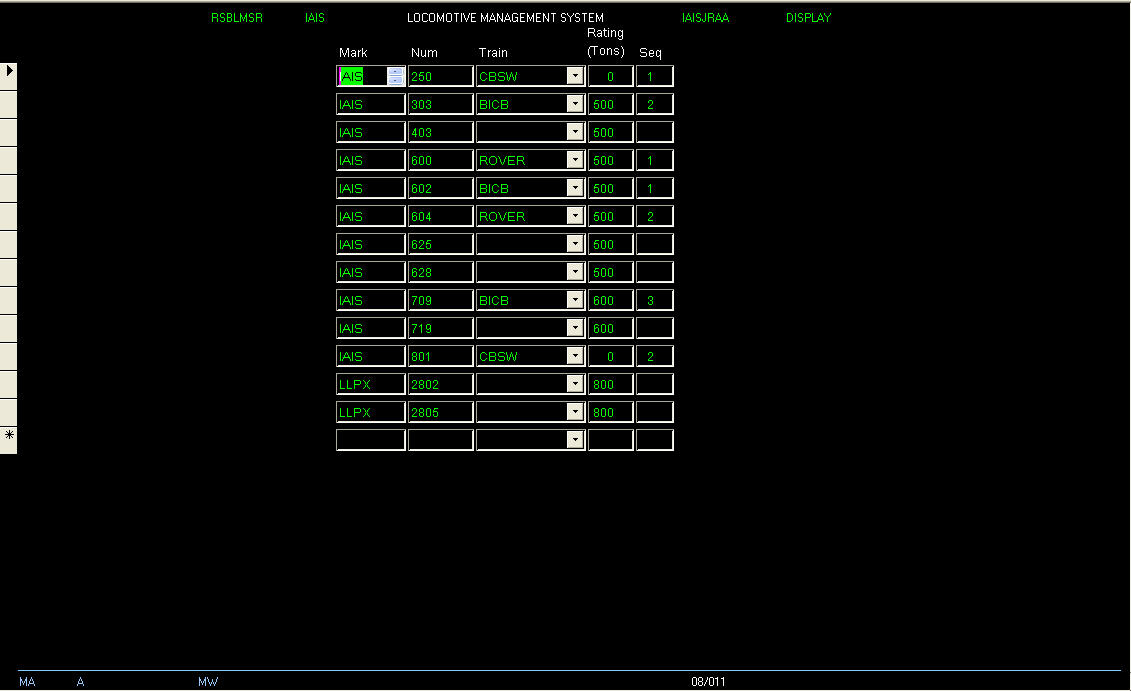The image size is (1131, 691).
Task: Click RSBLMSR label in header
Action: (x=237, y=18)
